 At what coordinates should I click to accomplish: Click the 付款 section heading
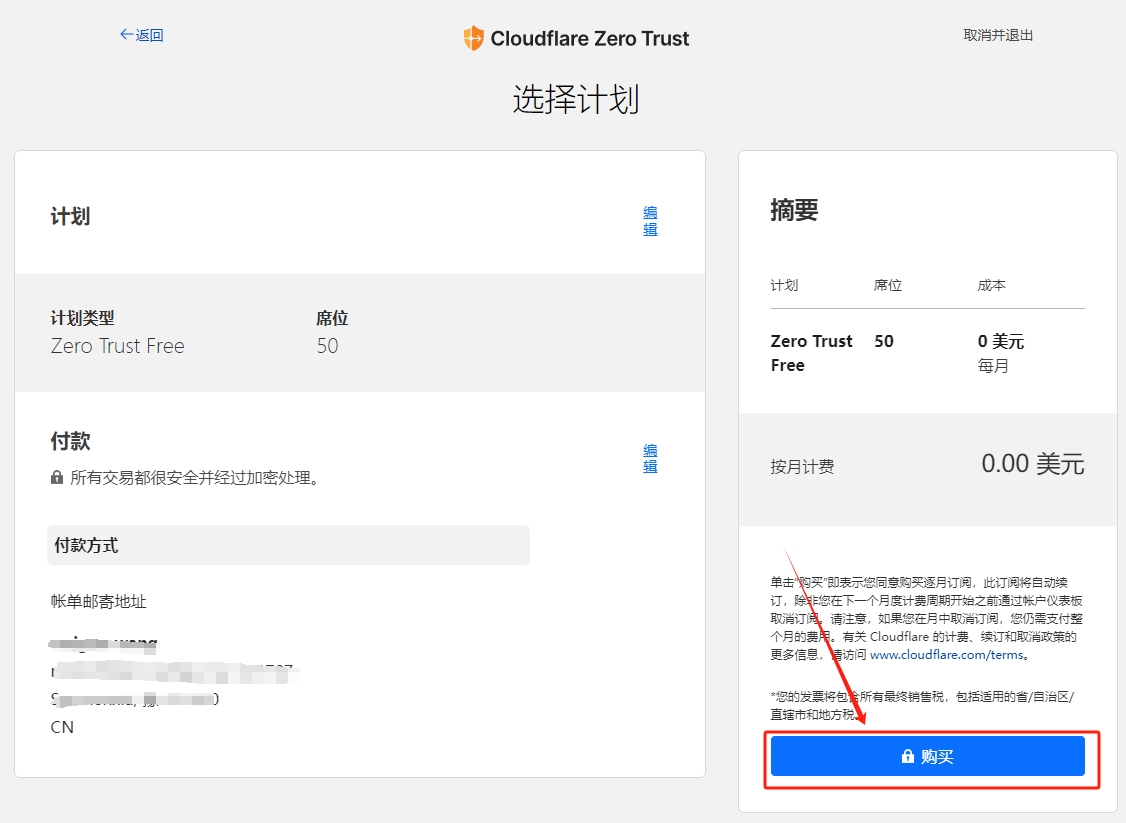click(x=70, y=441)
